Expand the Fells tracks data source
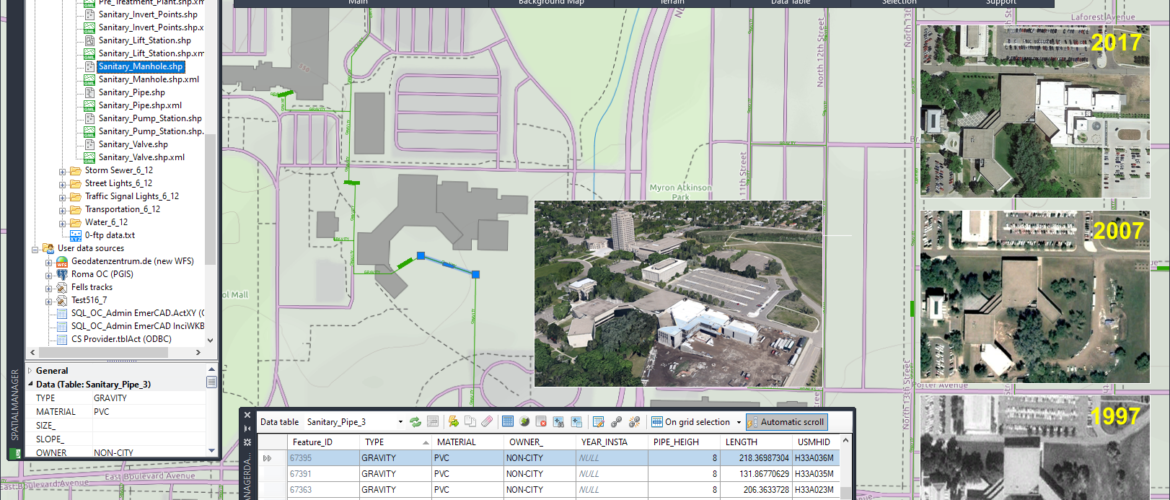This screenshot has width=1170, height=500. click(x=49, y=287)
